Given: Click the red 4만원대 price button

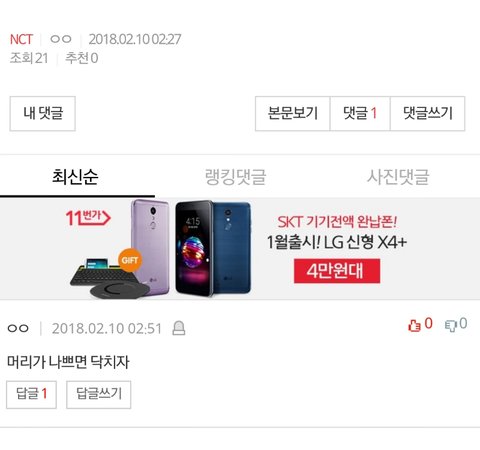Looking at the screenshot, I should coord(337,271).
